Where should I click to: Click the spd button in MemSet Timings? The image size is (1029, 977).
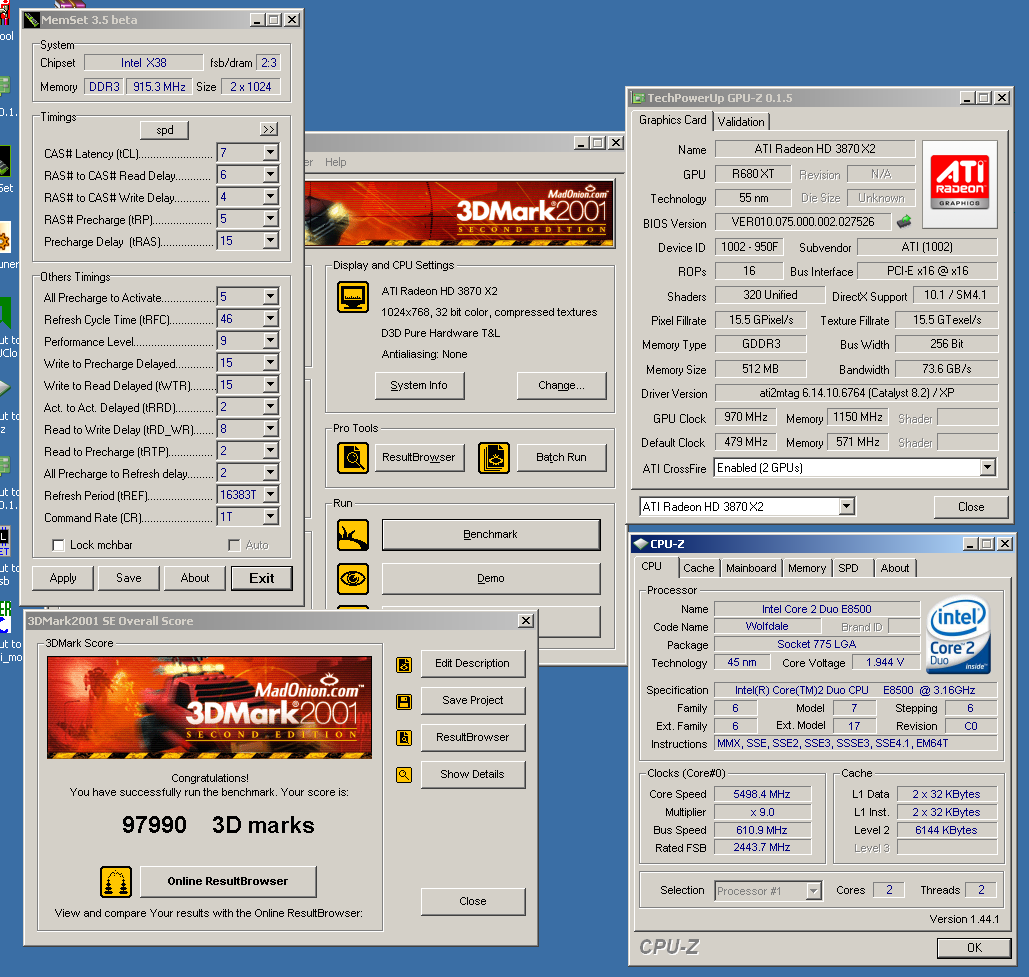[x=165, y=130]
